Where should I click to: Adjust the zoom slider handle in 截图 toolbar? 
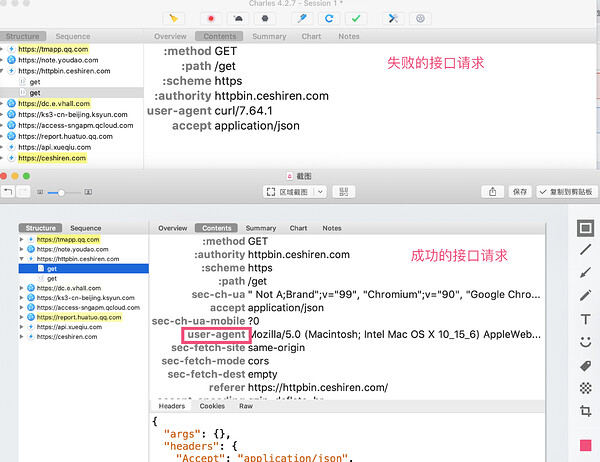tap(61, 193)
